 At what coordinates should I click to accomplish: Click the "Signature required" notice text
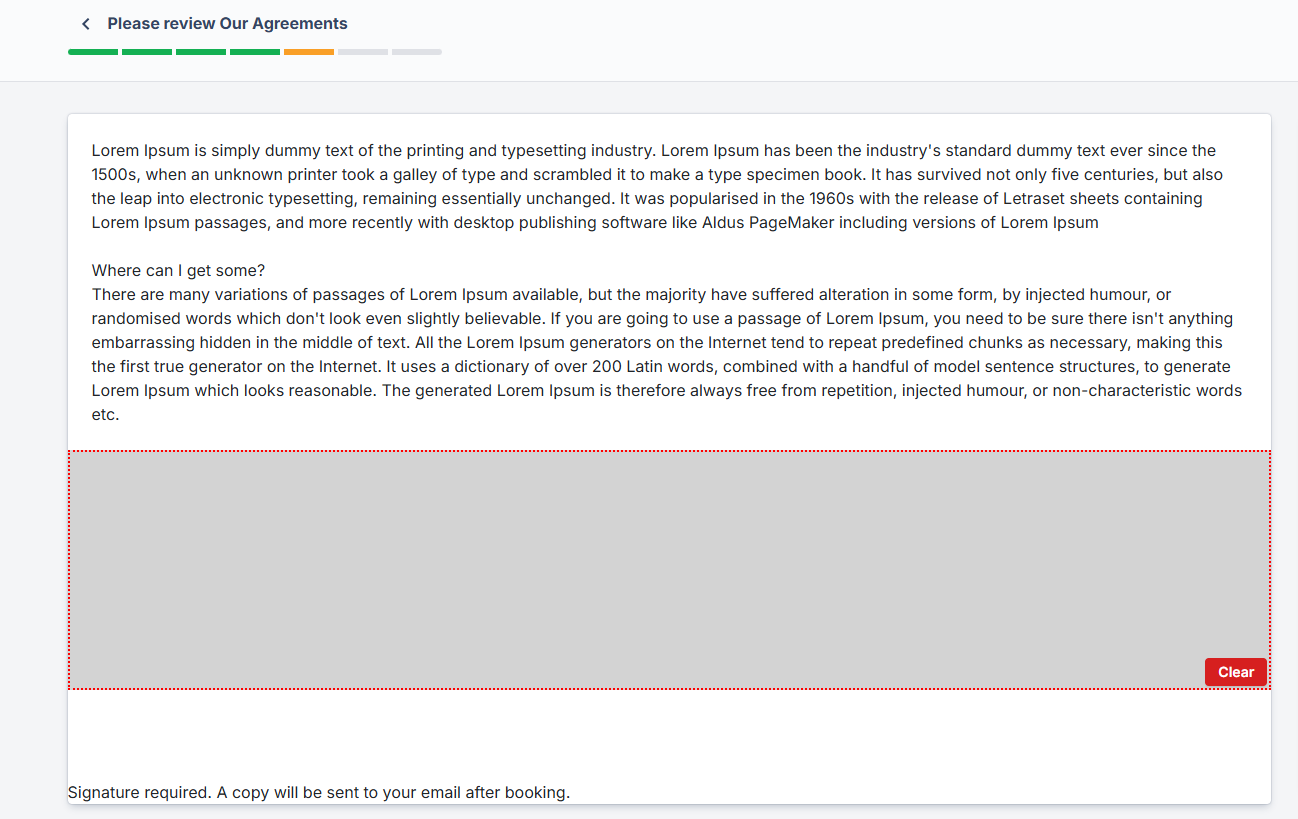[318, 793]
